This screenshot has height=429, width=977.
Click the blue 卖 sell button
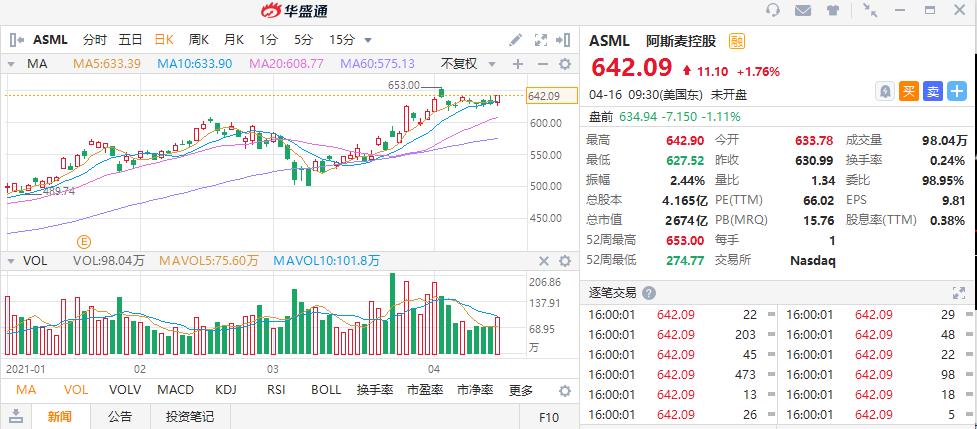(x=933, y=91)
